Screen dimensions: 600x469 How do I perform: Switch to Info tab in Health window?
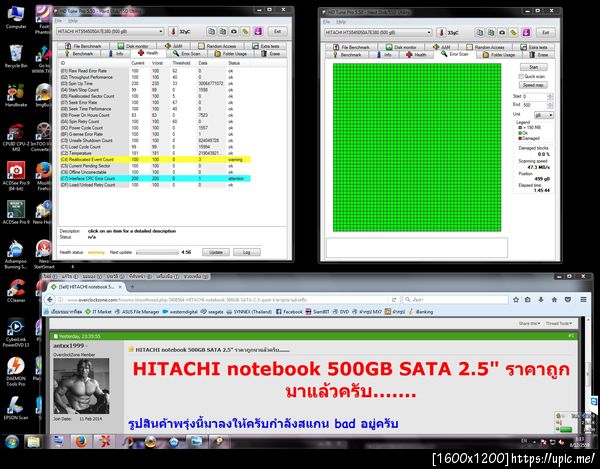click(x=116, y=54)
